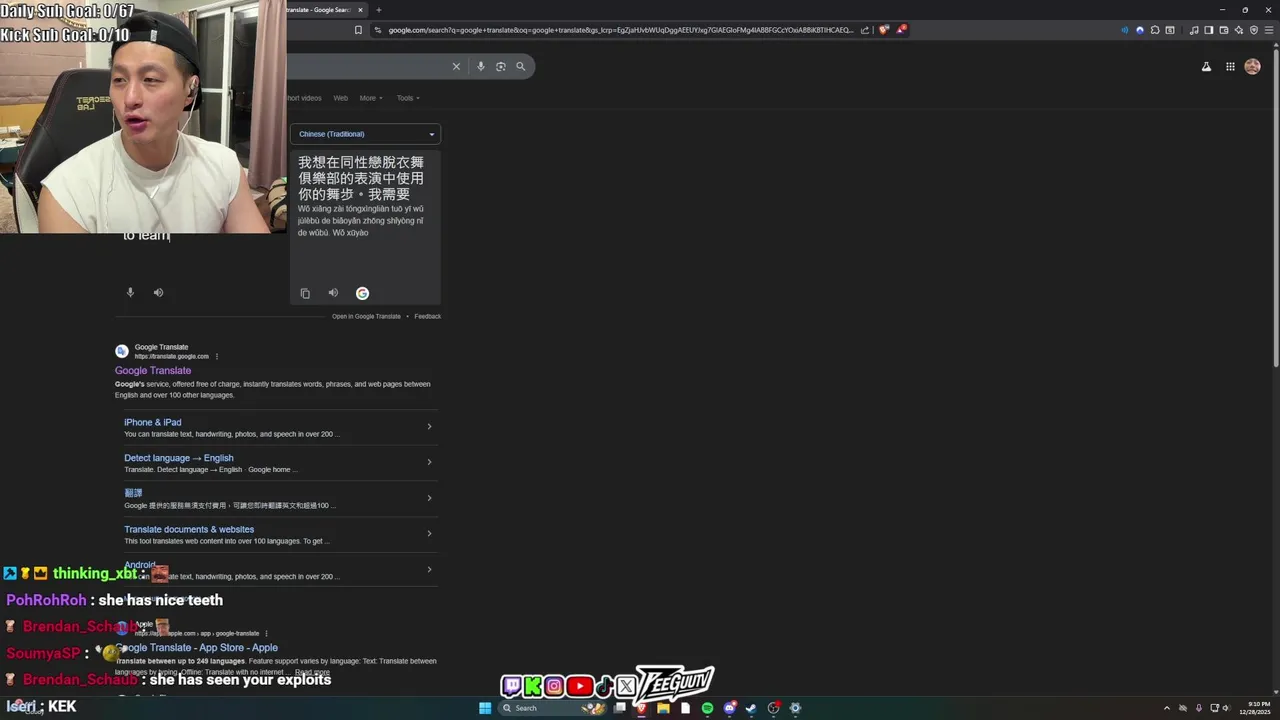Show hidden system tray icons
1280x720 pixels.
coord(1166,708)
